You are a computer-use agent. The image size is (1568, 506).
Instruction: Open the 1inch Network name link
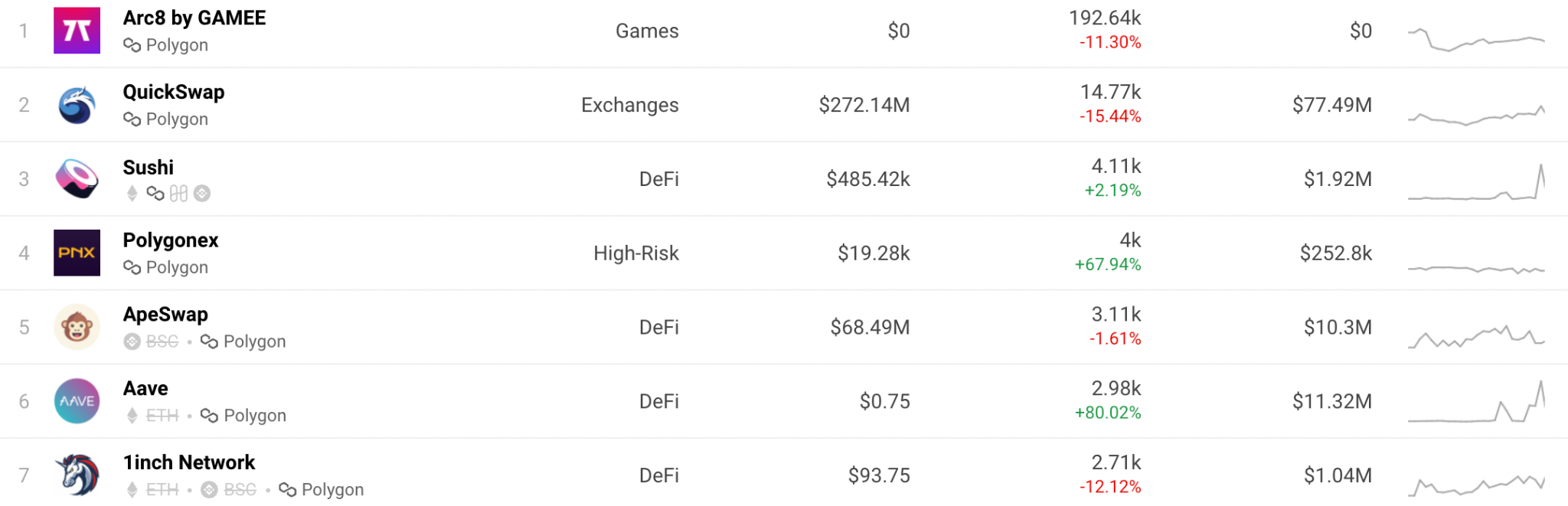pyautogui.click(x=189, y=462)
